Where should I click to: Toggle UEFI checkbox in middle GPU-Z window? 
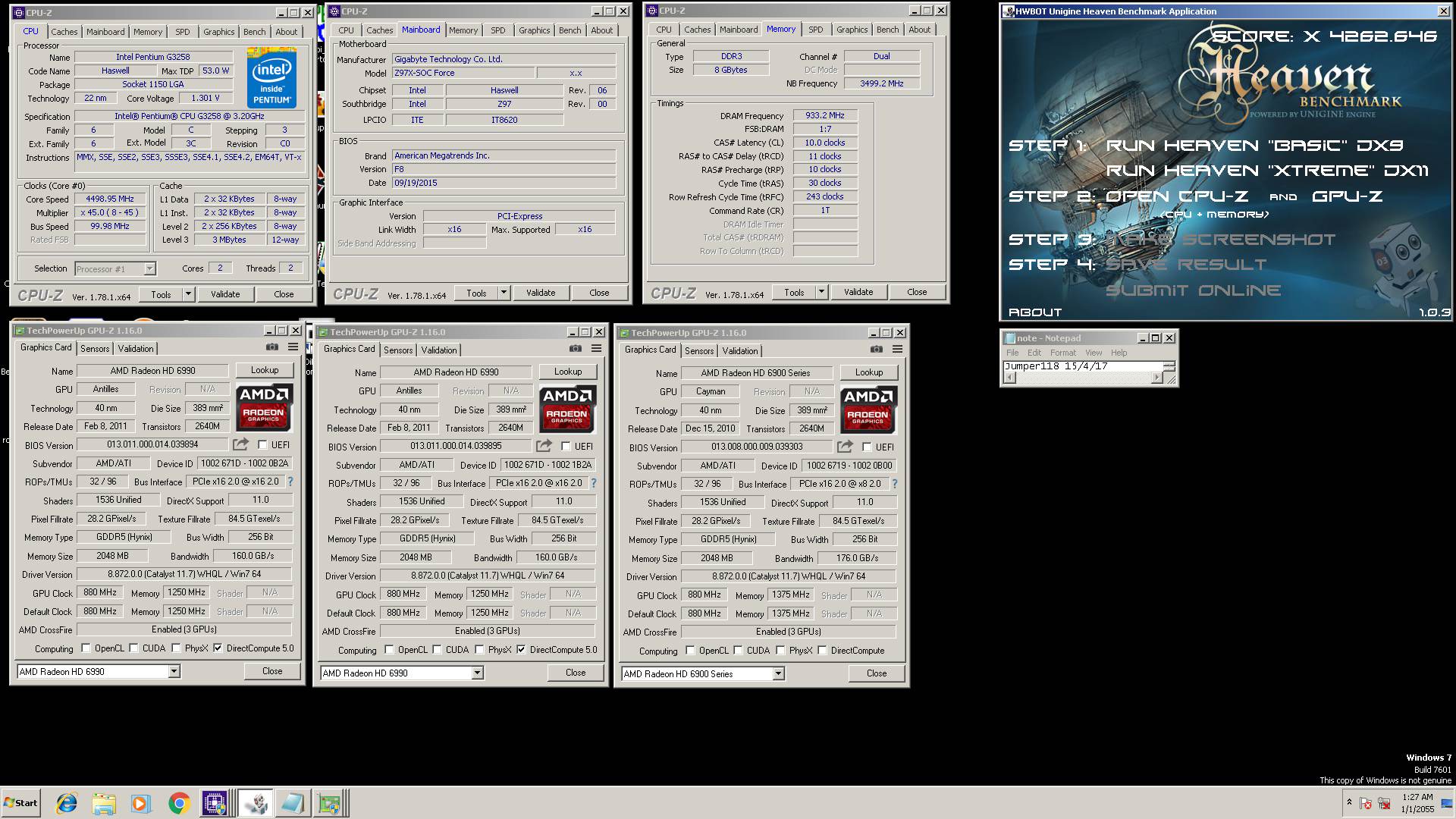(566, 446)
